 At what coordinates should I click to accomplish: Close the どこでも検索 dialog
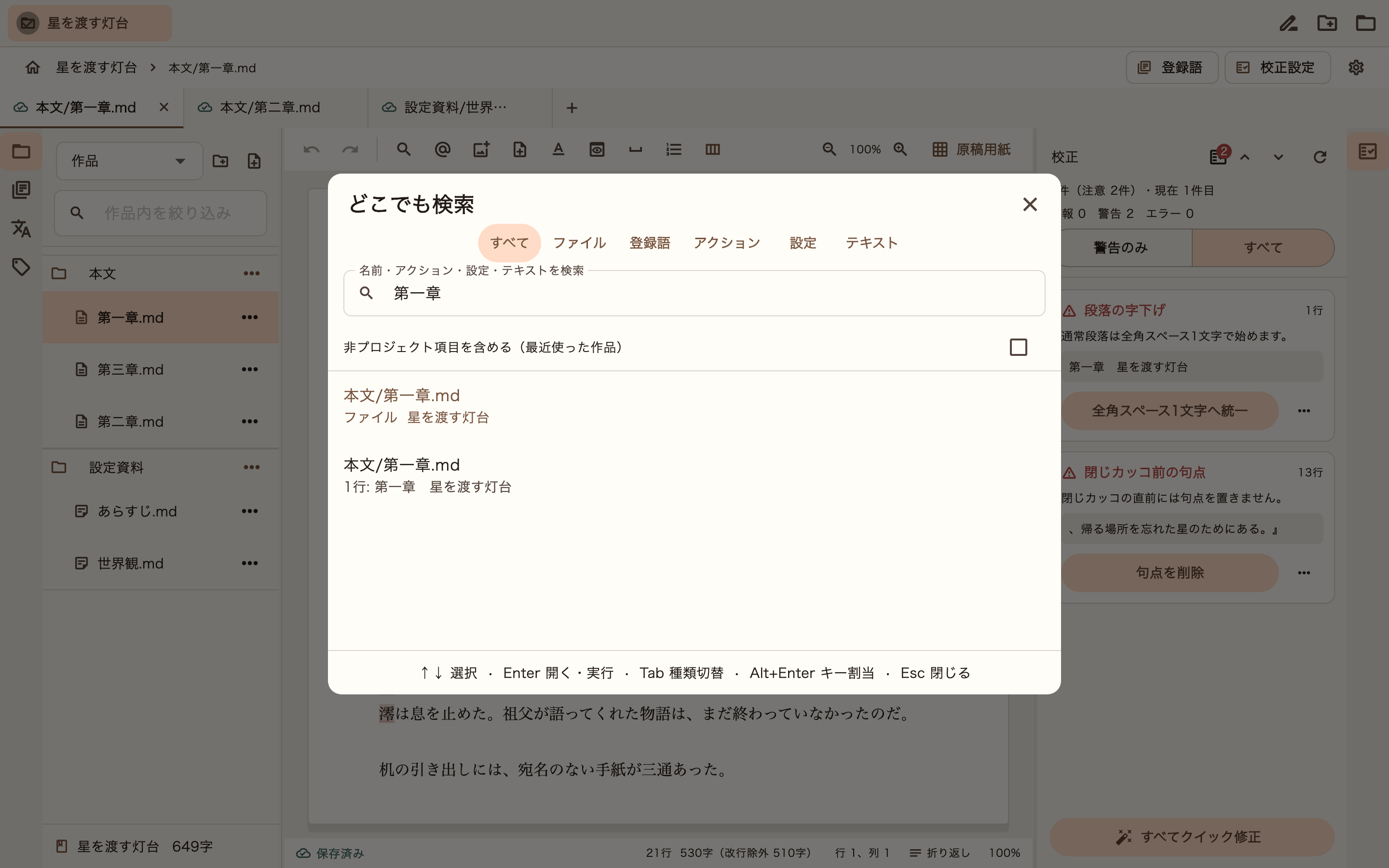[x=1030, y=204]
